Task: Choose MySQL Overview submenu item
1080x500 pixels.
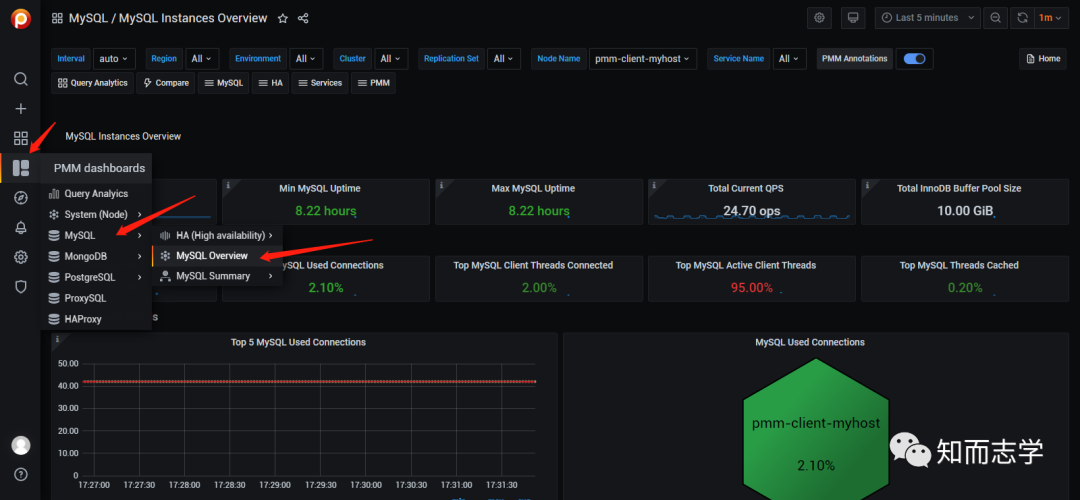Action: tap(217, 256)
